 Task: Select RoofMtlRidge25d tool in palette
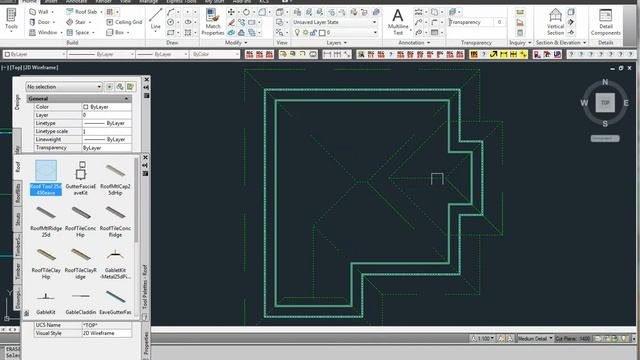point(46,222)
